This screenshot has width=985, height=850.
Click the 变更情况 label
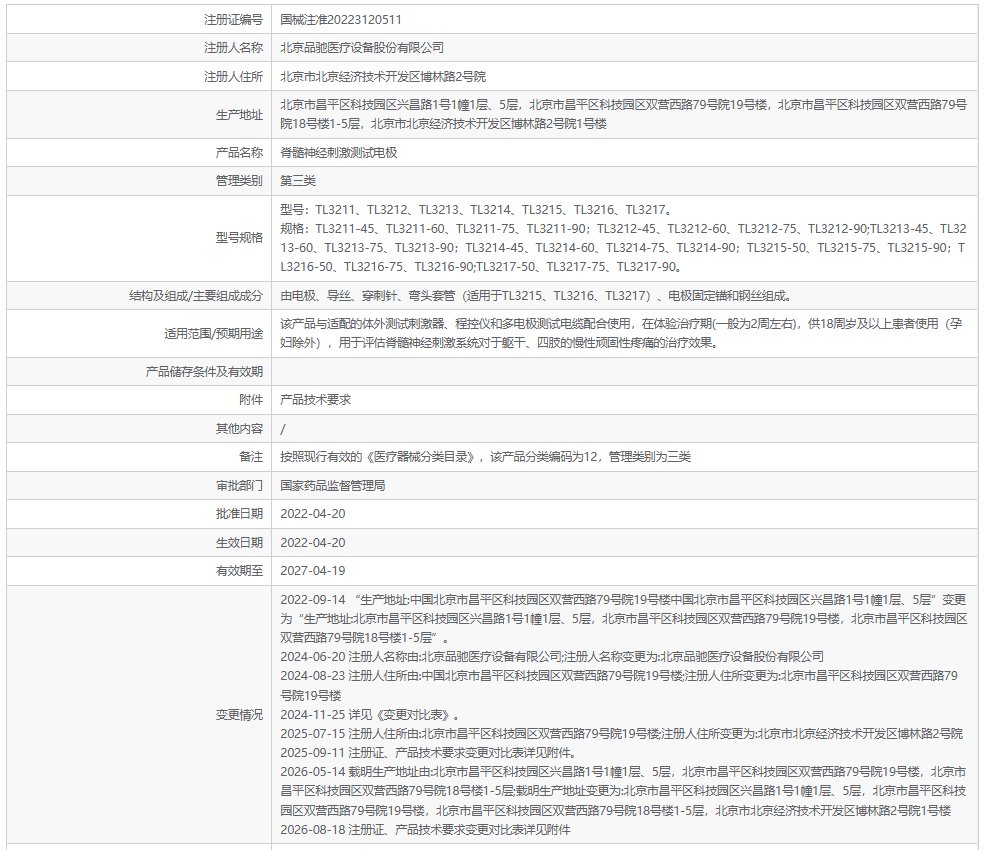(239, 715)
